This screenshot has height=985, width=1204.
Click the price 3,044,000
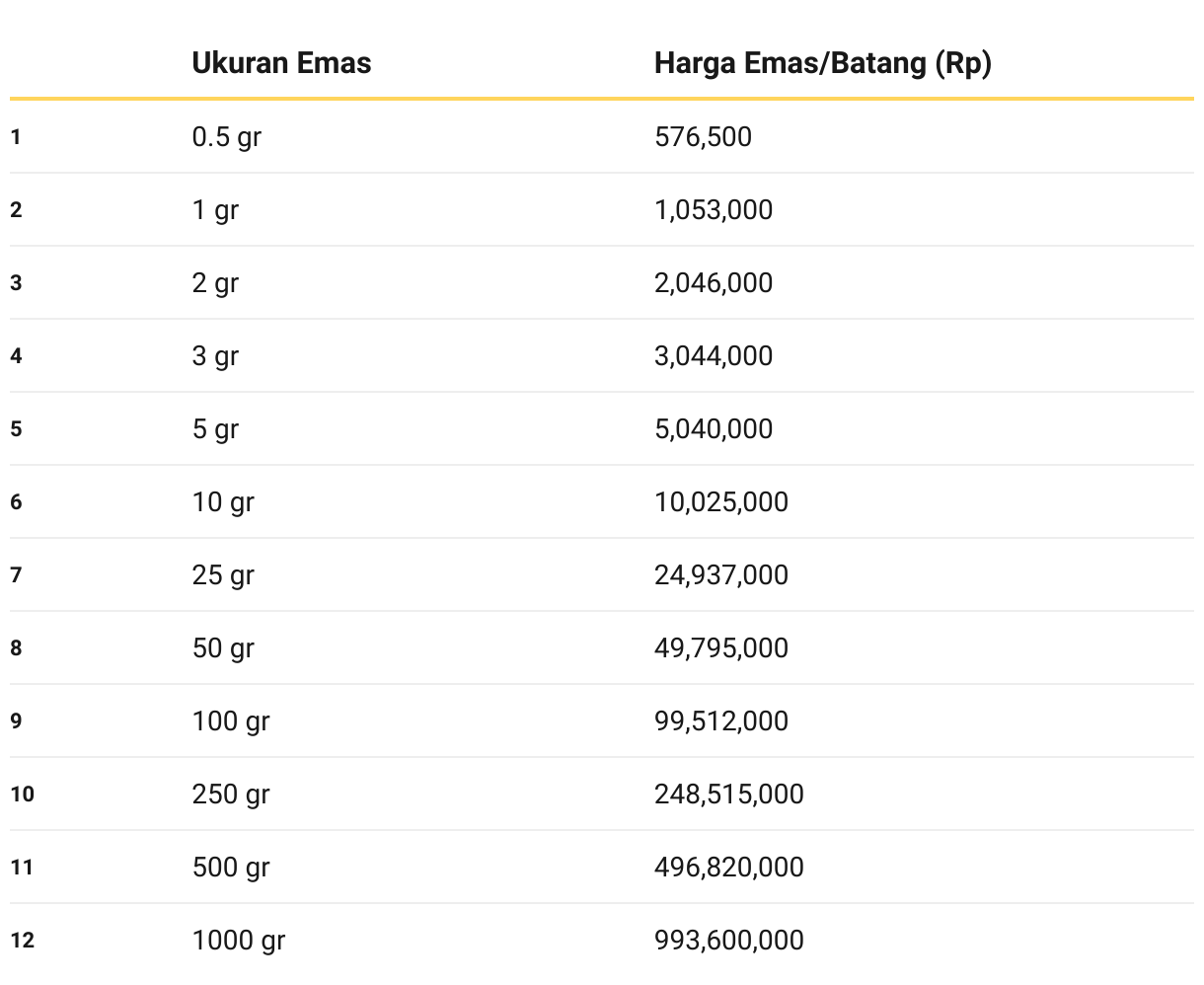pos(714,355)
